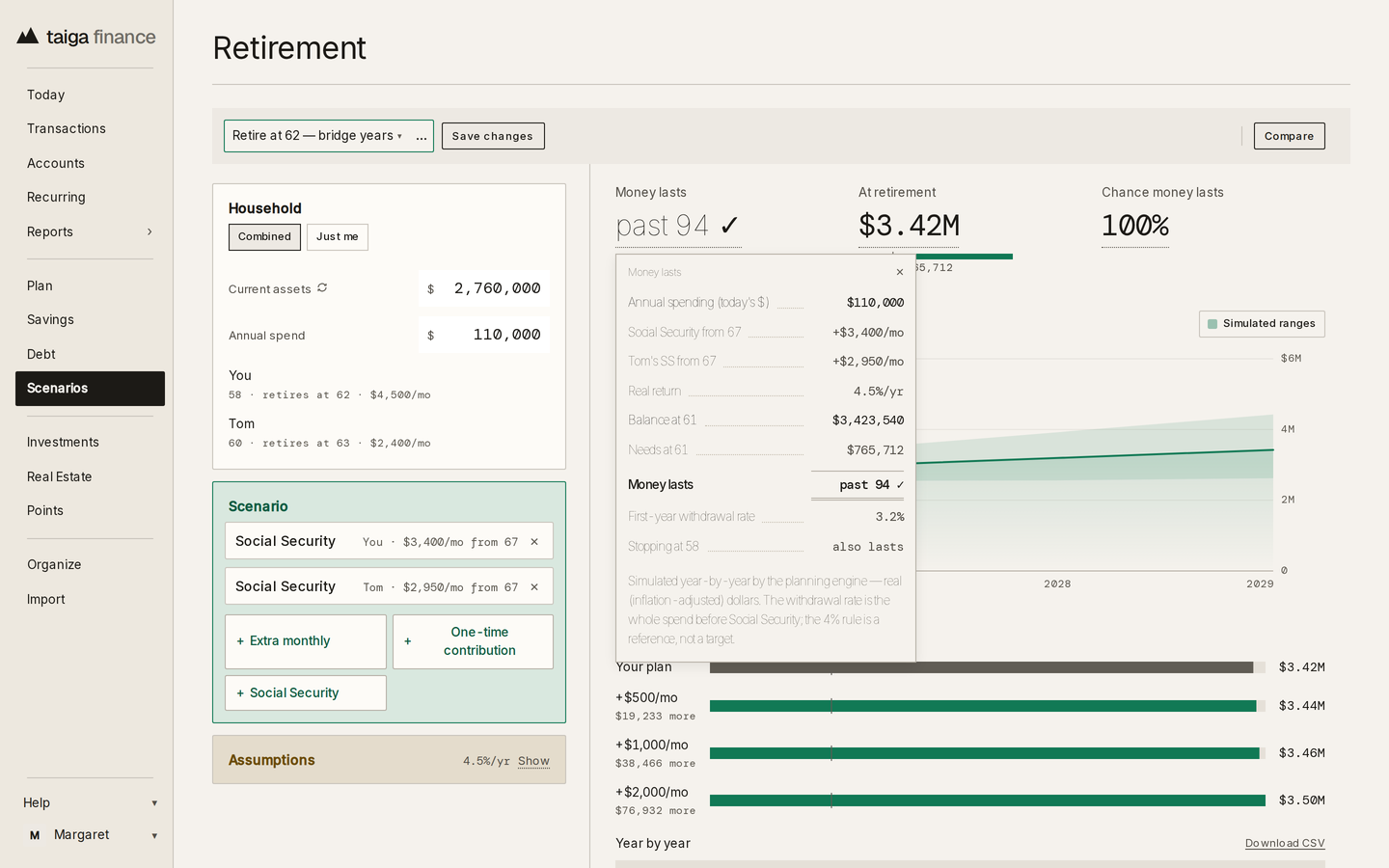This screenshot has width=1389, height=868.
Task: Open the Retire at 62 scenario dropdown
Action: [317, 136]
